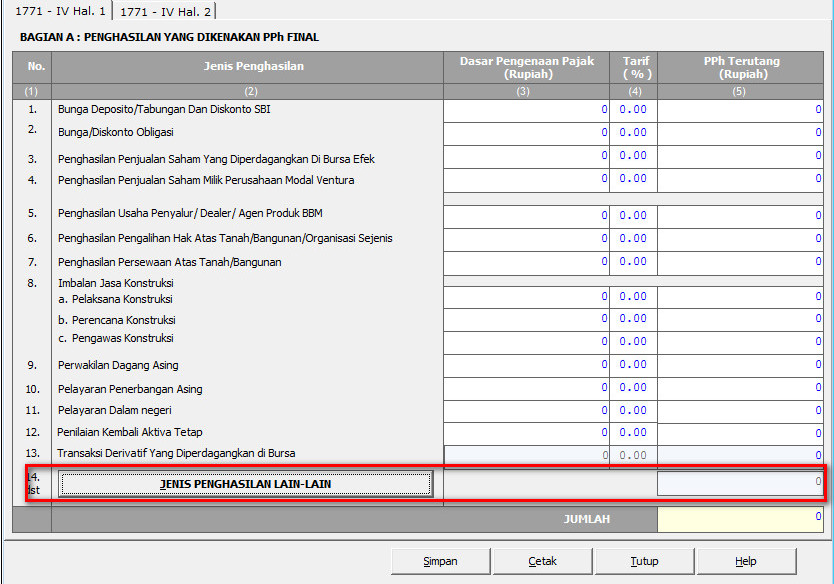Click PPh Terutang field for Pelayaran Dalam negeri

[x=740, y=412]
